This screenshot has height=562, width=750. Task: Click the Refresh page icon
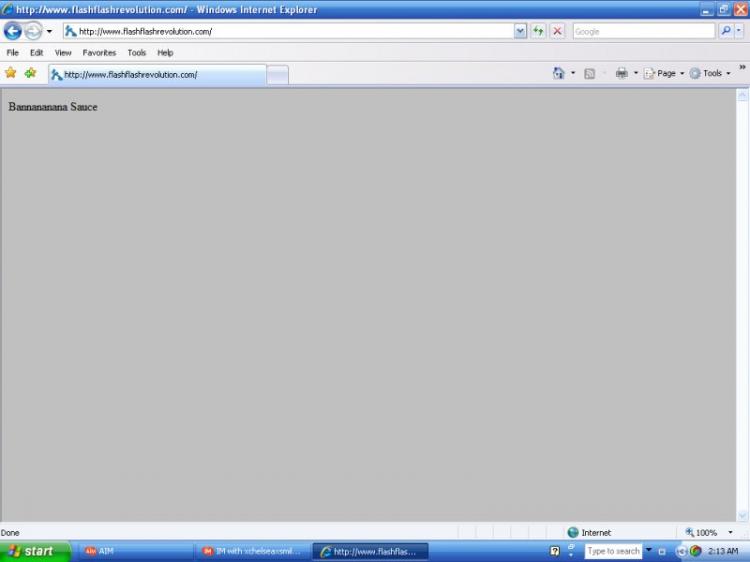[x=539, y=31]
